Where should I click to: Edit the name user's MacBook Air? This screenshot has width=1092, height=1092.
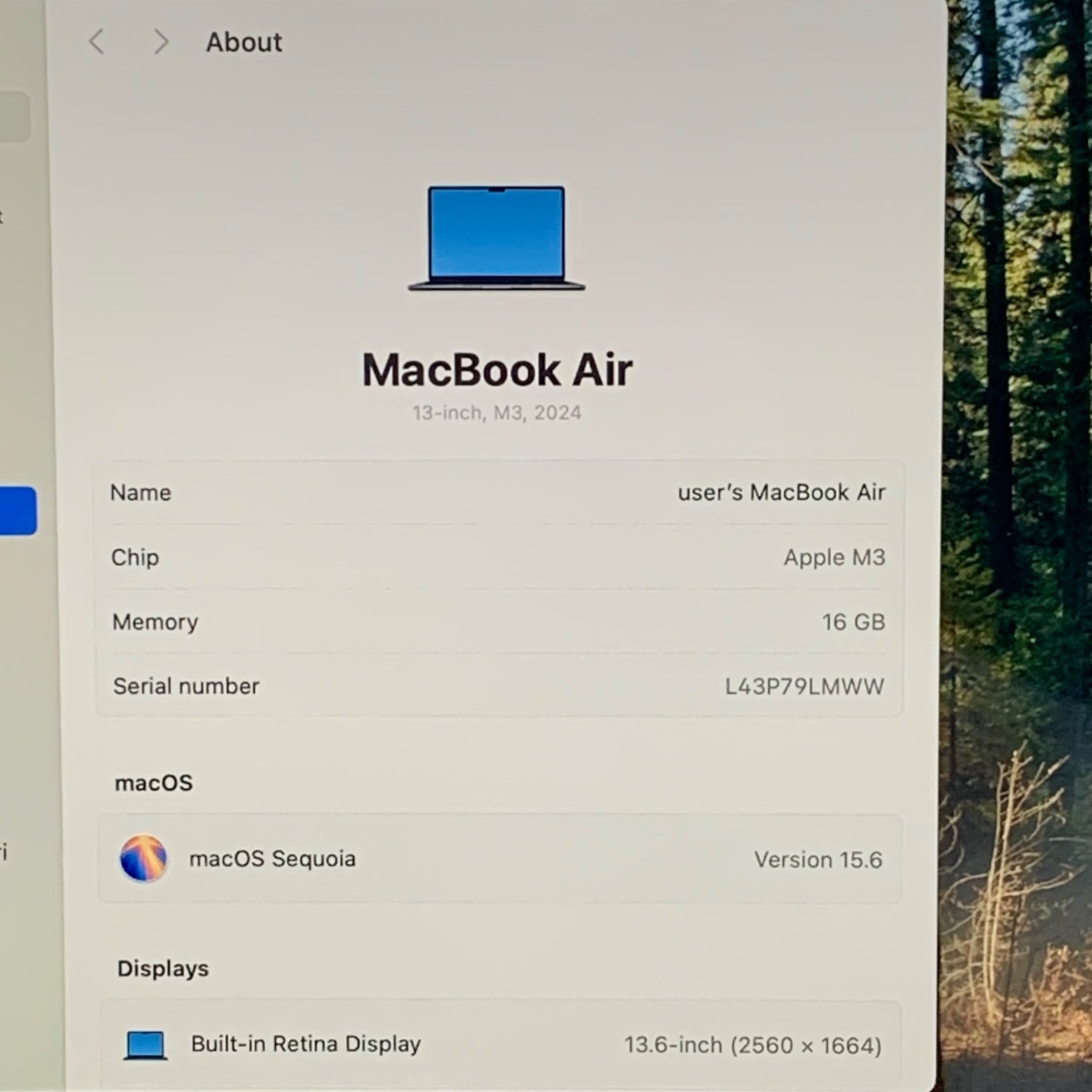pos(781,493)
